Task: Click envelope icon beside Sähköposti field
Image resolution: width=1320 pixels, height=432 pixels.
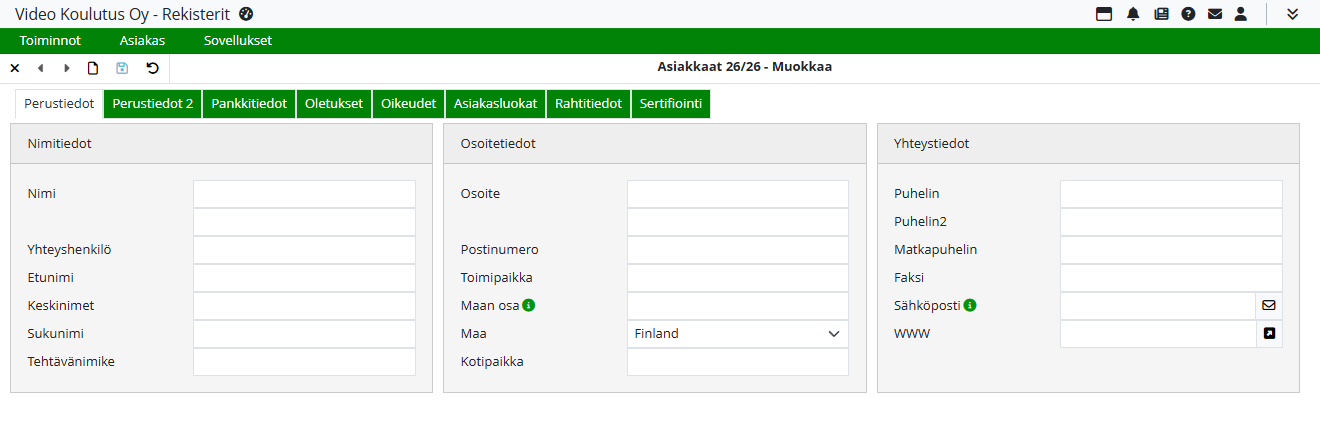Action: 1269,305
